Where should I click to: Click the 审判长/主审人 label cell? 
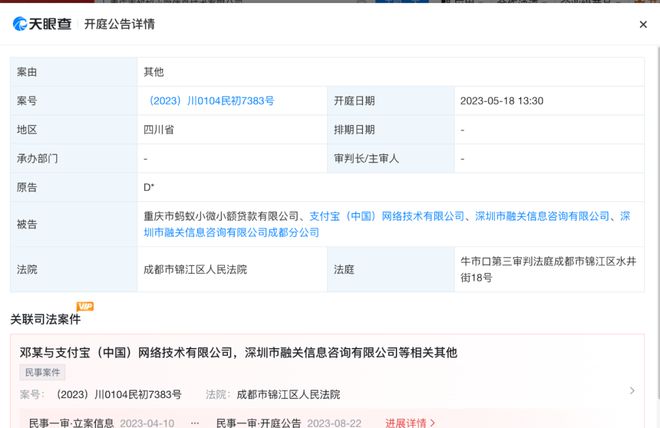pos(391,159)
